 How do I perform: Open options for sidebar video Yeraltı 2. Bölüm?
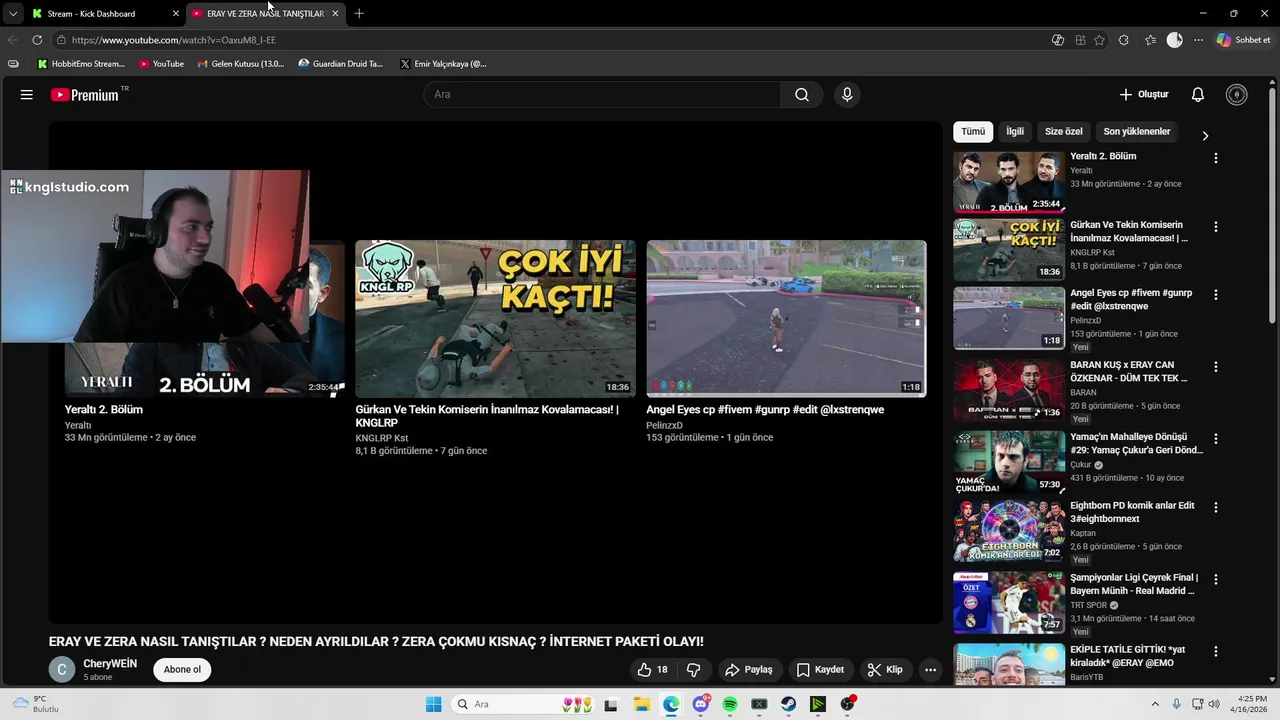pyautogui.click(x=1216, y=158)
